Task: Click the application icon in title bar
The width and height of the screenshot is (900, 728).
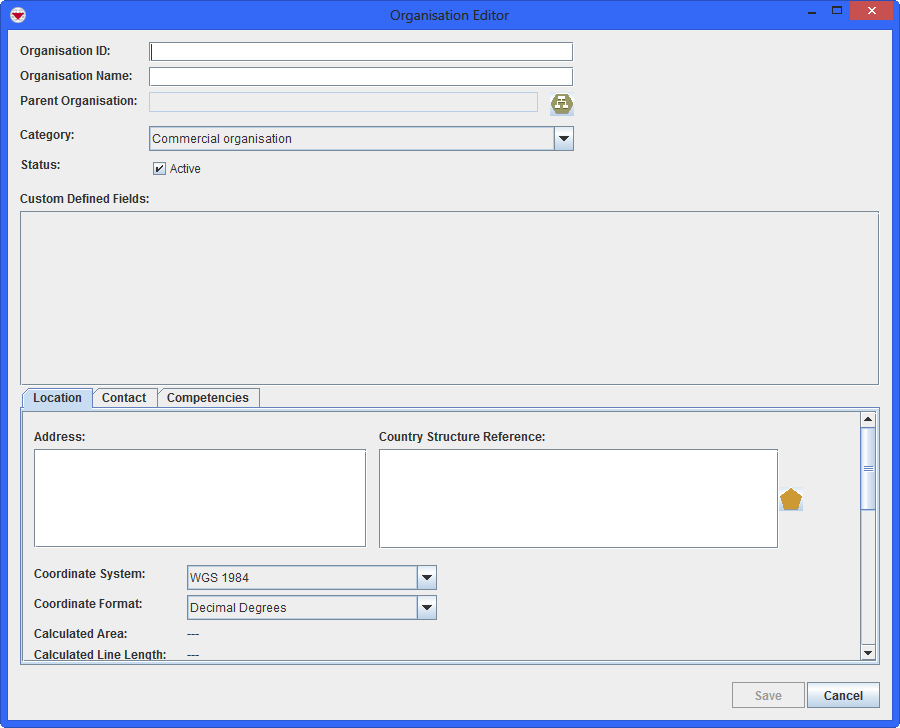Action: click(x=17, y=15)
